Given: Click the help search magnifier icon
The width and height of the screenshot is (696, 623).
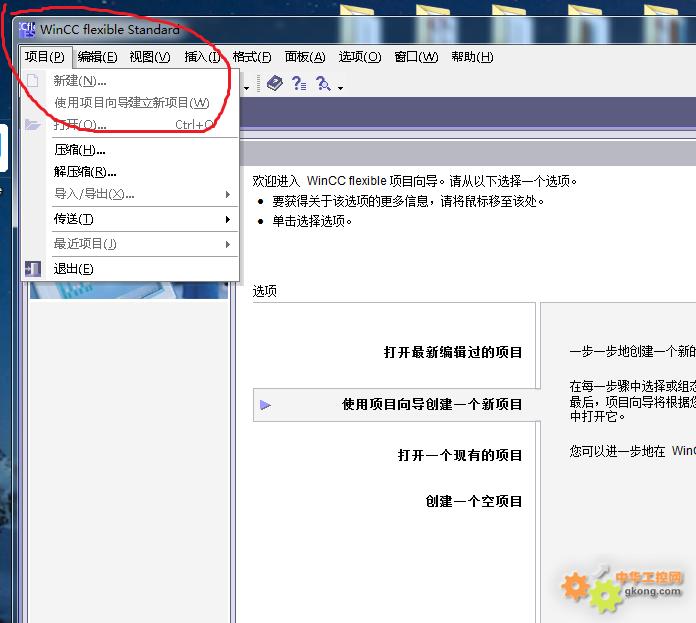Looking at the screenshot, I should 323,83.
